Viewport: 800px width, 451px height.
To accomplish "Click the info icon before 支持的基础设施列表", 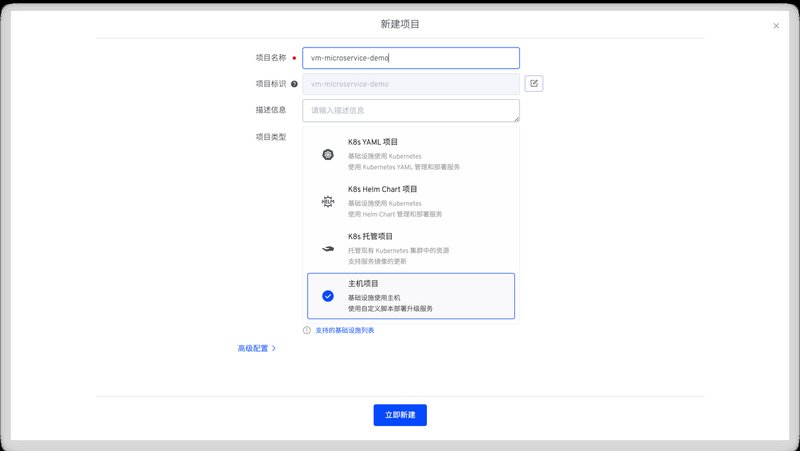I will tap(307, 330).
